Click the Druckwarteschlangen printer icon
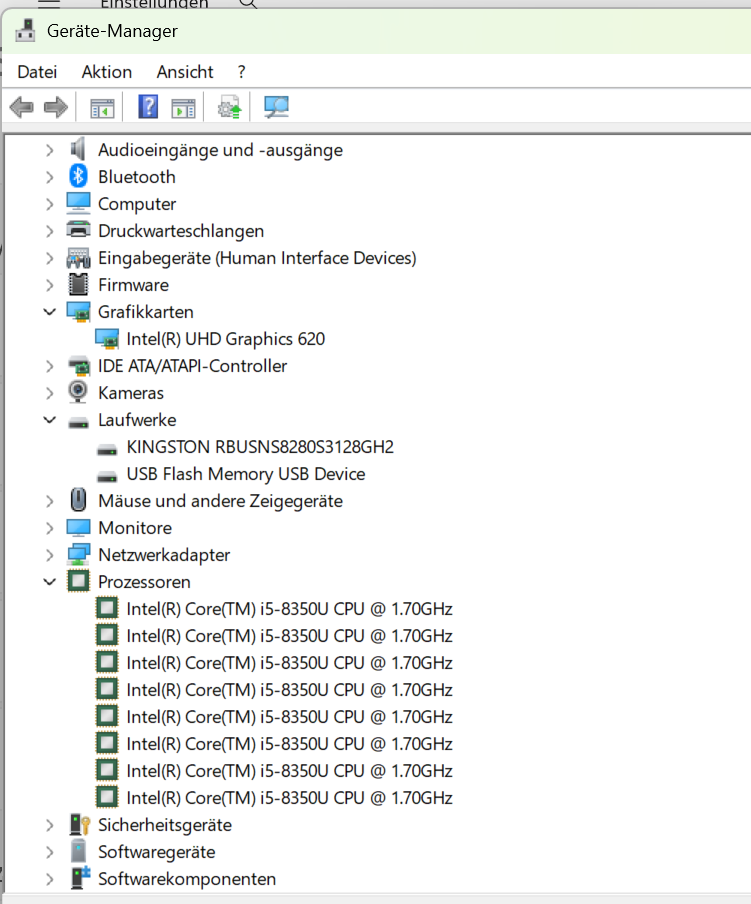The width and height of the screenshot is (751, 904). click(78, 230)
